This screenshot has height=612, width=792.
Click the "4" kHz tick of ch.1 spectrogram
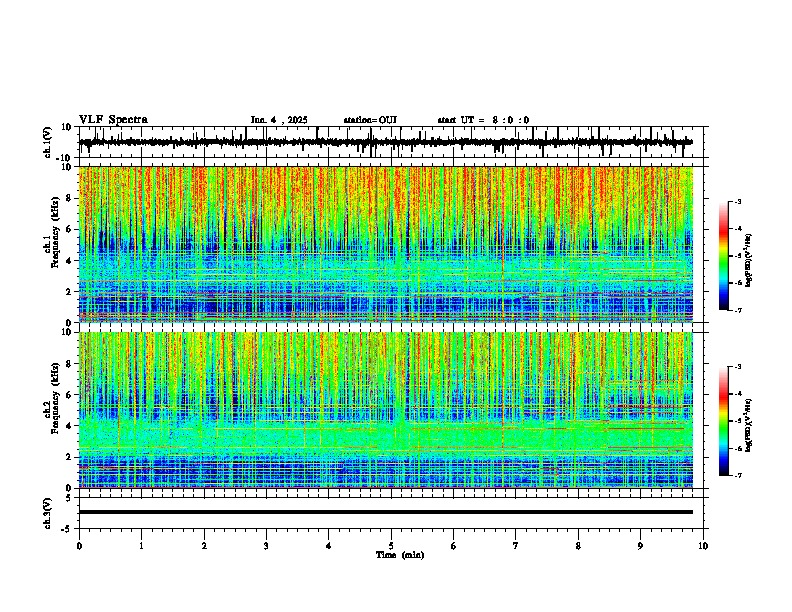69,261
